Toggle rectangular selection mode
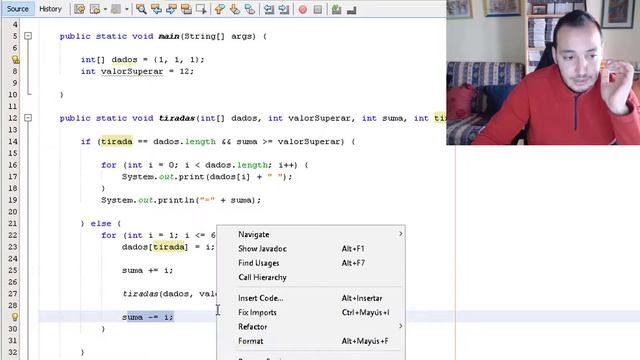Image resolution: width=640 pixels, height=360 pixels. (202, 9)
